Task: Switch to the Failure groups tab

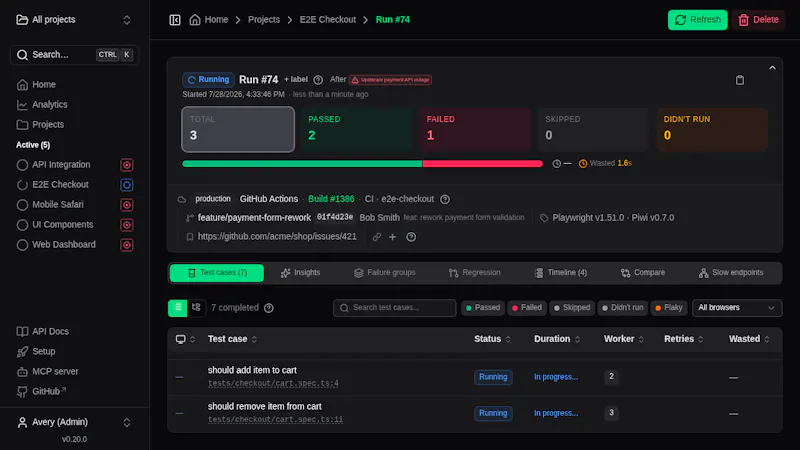Action: [x=385, y=273]
